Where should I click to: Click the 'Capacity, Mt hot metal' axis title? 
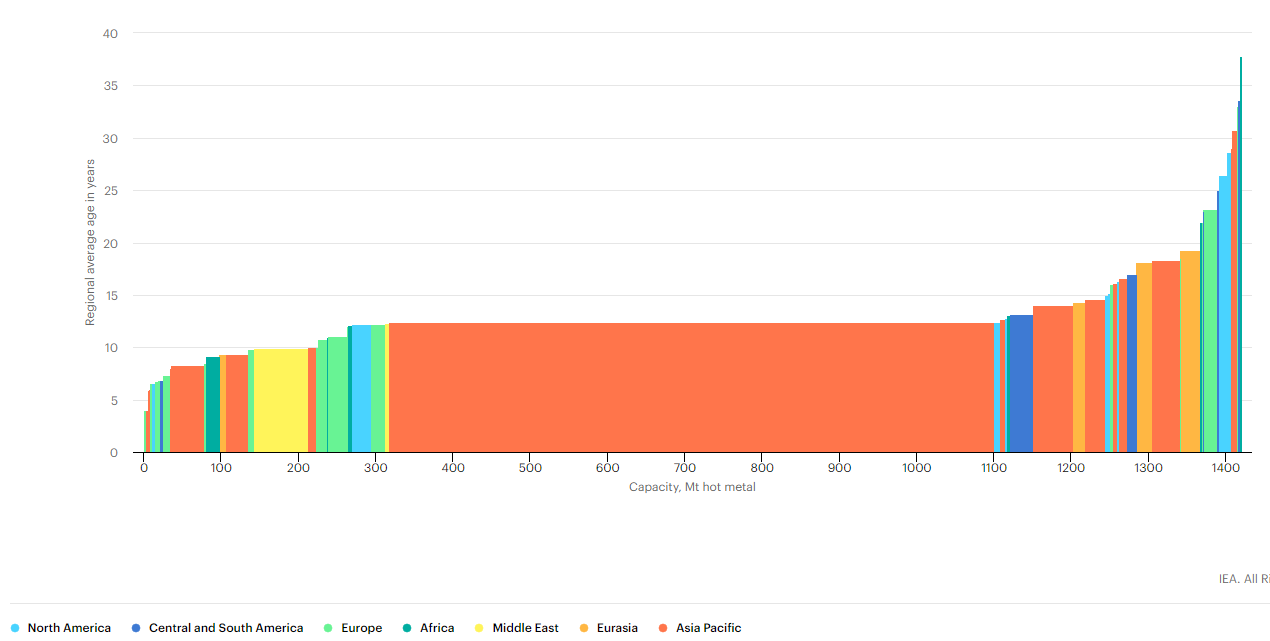[692, 487]
